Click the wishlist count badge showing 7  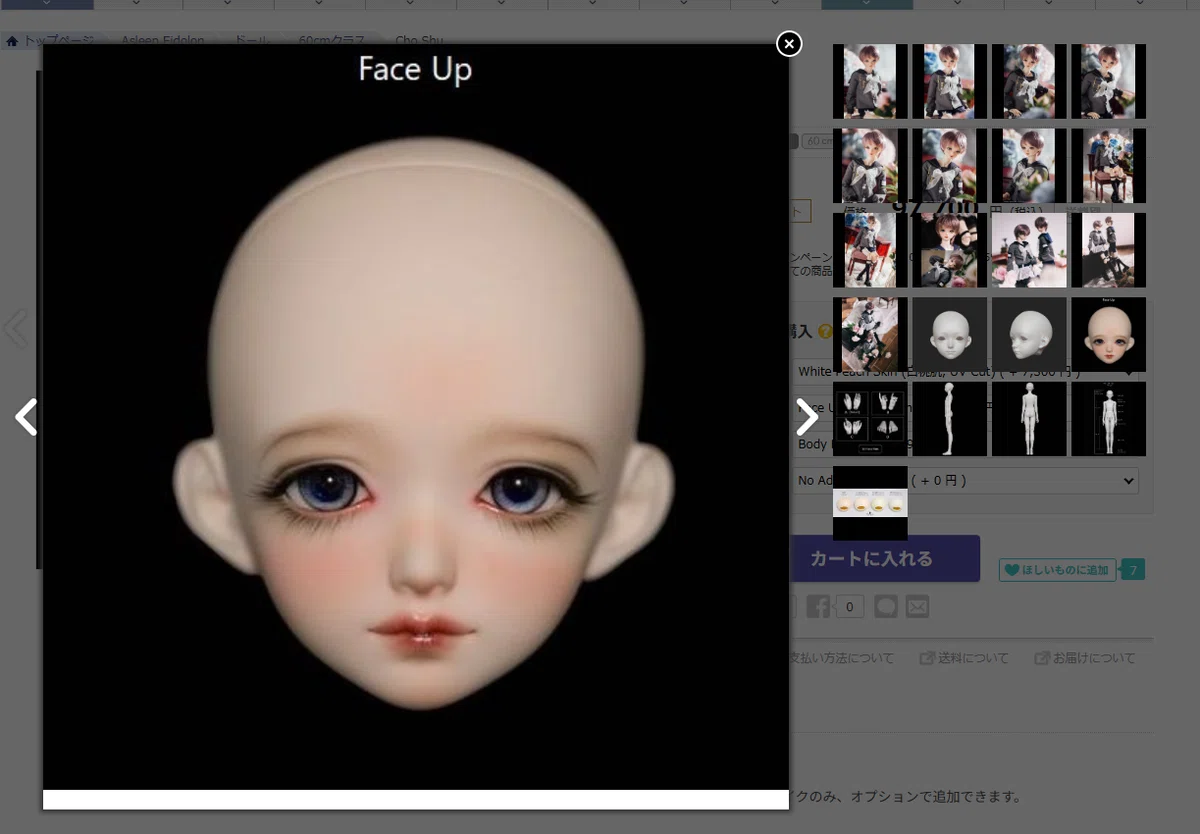coord(1133,570)
